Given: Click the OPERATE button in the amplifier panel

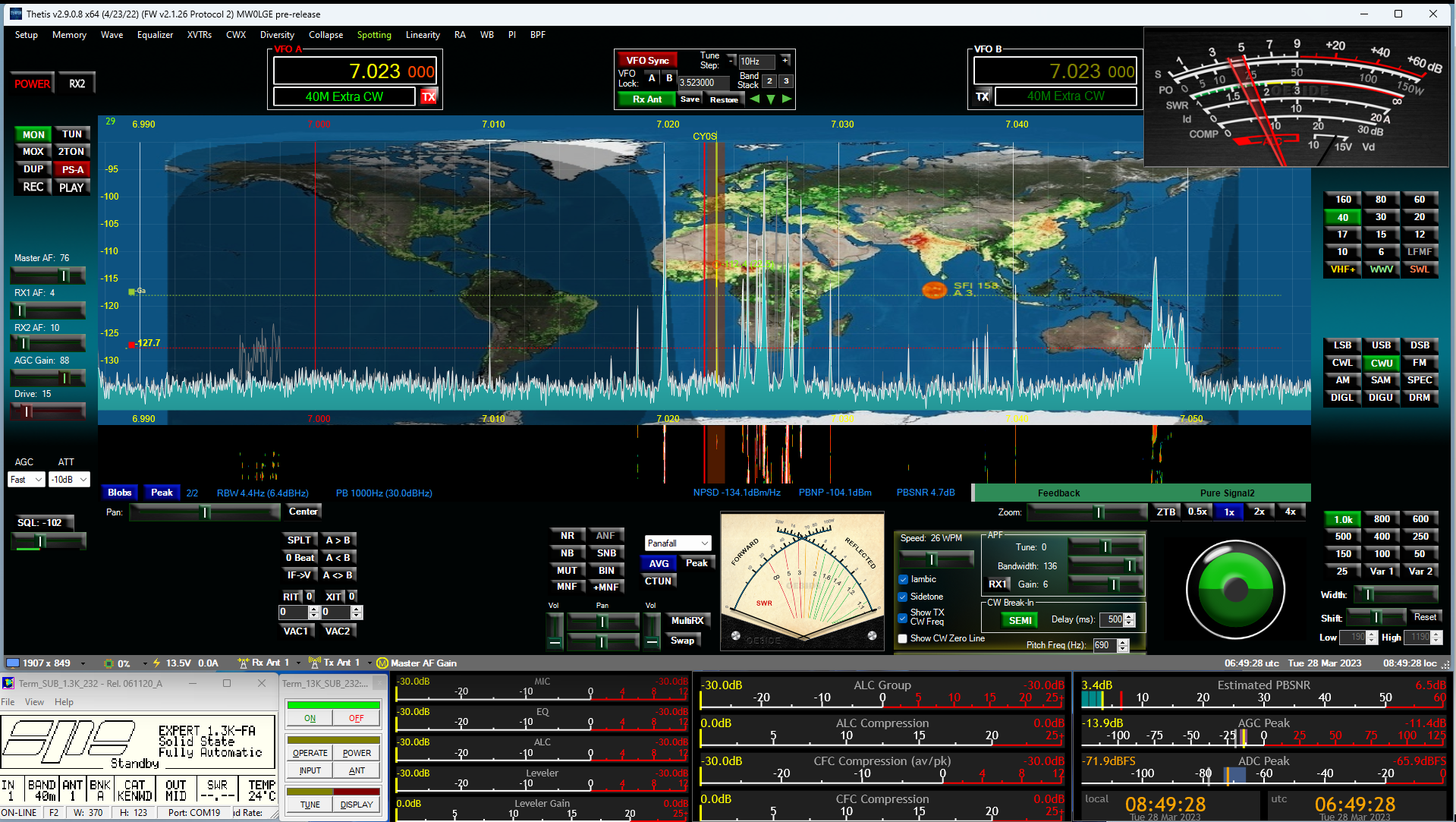Looking at the screenshot, I should pyautogui.click(x=310, y=753).
